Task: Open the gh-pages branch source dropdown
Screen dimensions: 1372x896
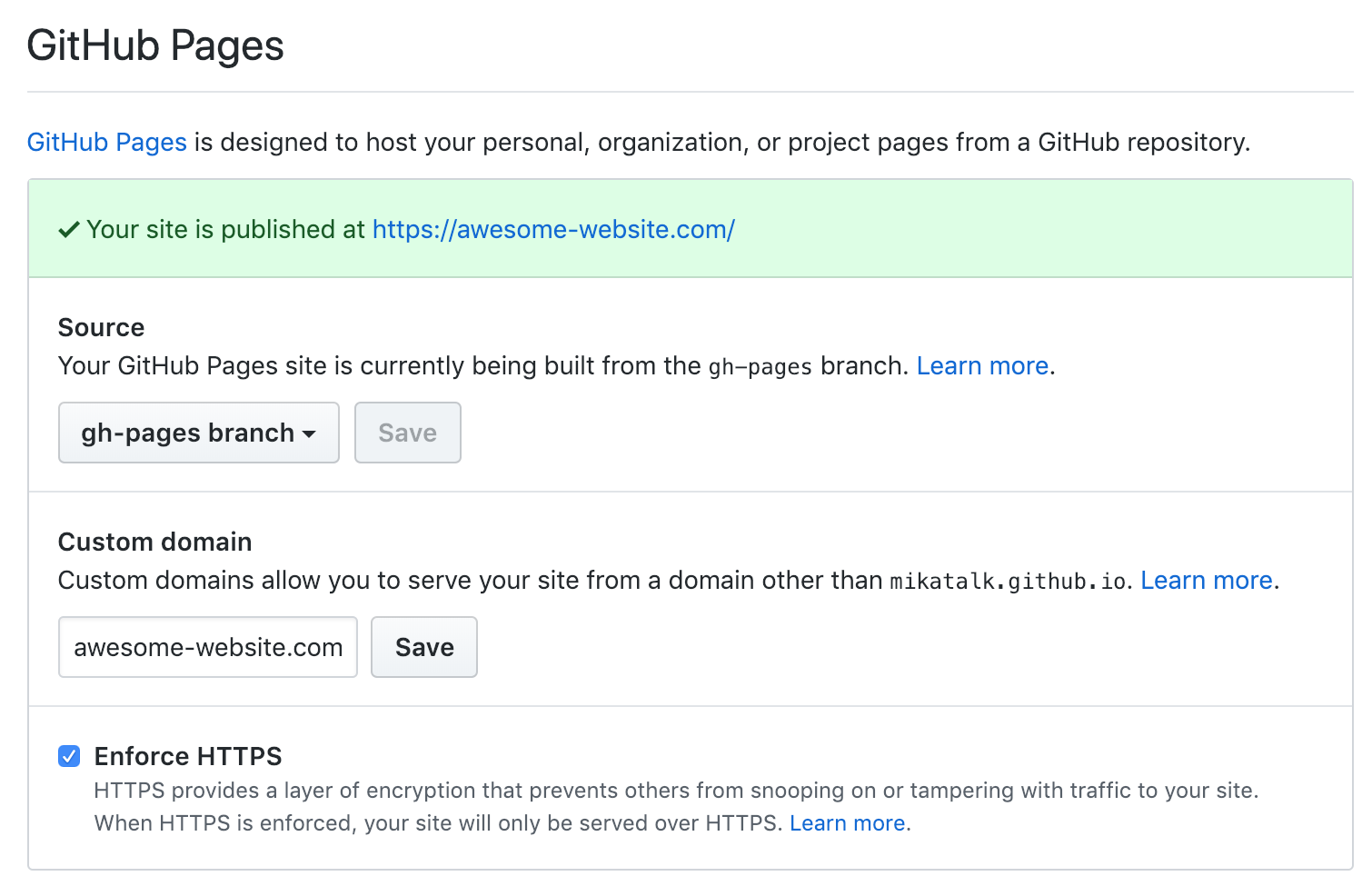Action: (x=198, y=433)
